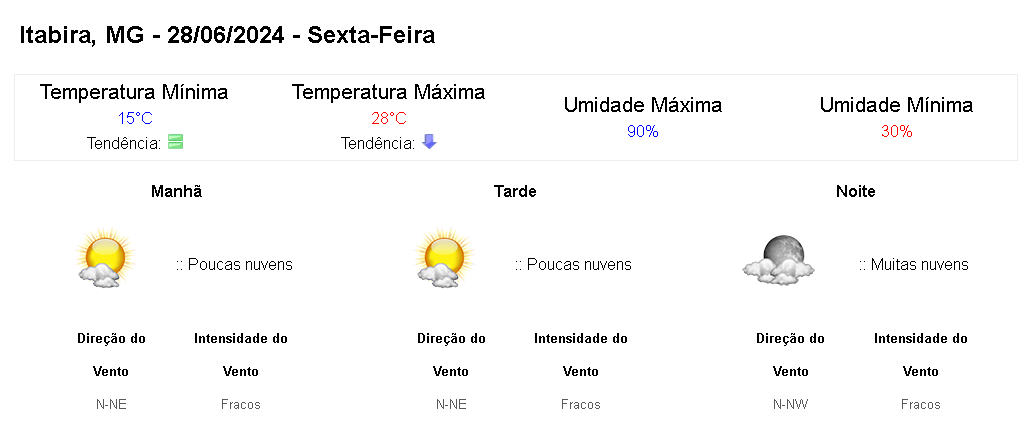Click the green minimum temperature trend icon

click(x=176, y=142)
